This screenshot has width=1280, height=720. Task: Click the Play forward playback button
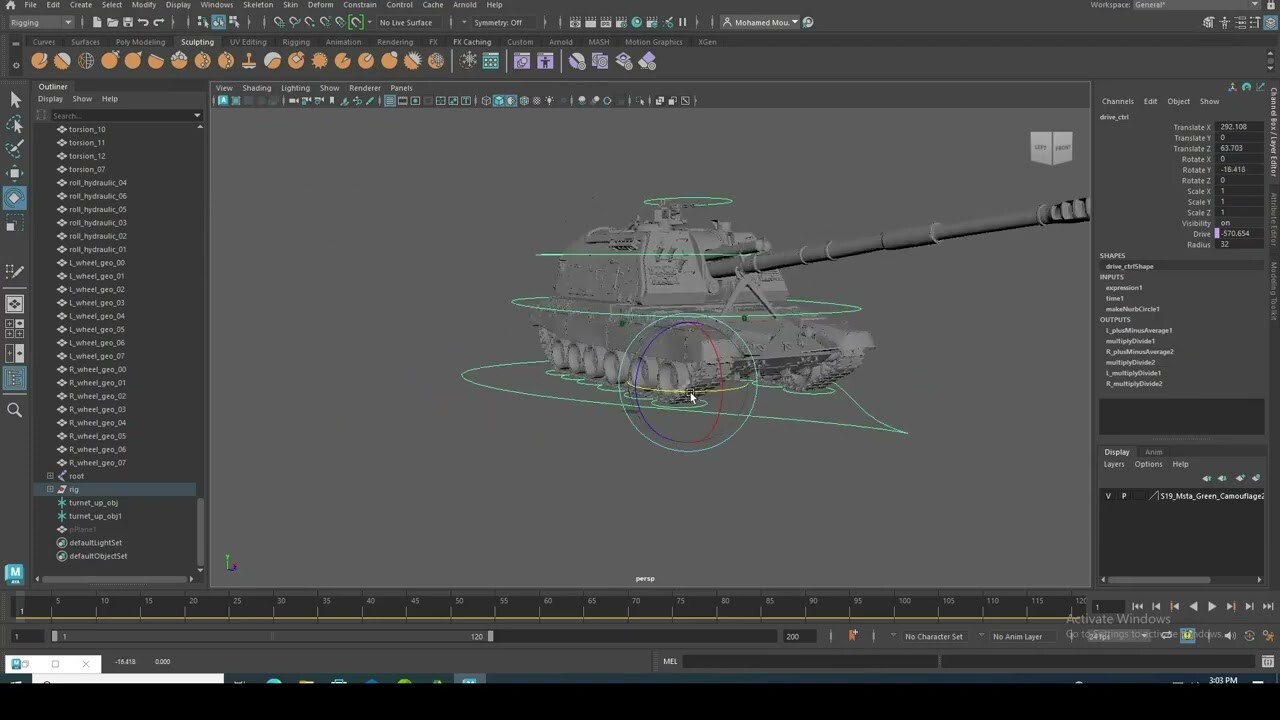coord(1212,606)
